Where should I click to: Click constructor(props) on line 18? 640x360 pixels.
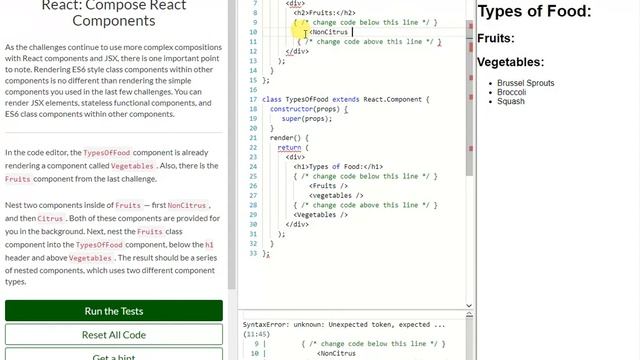coord(304,109)
